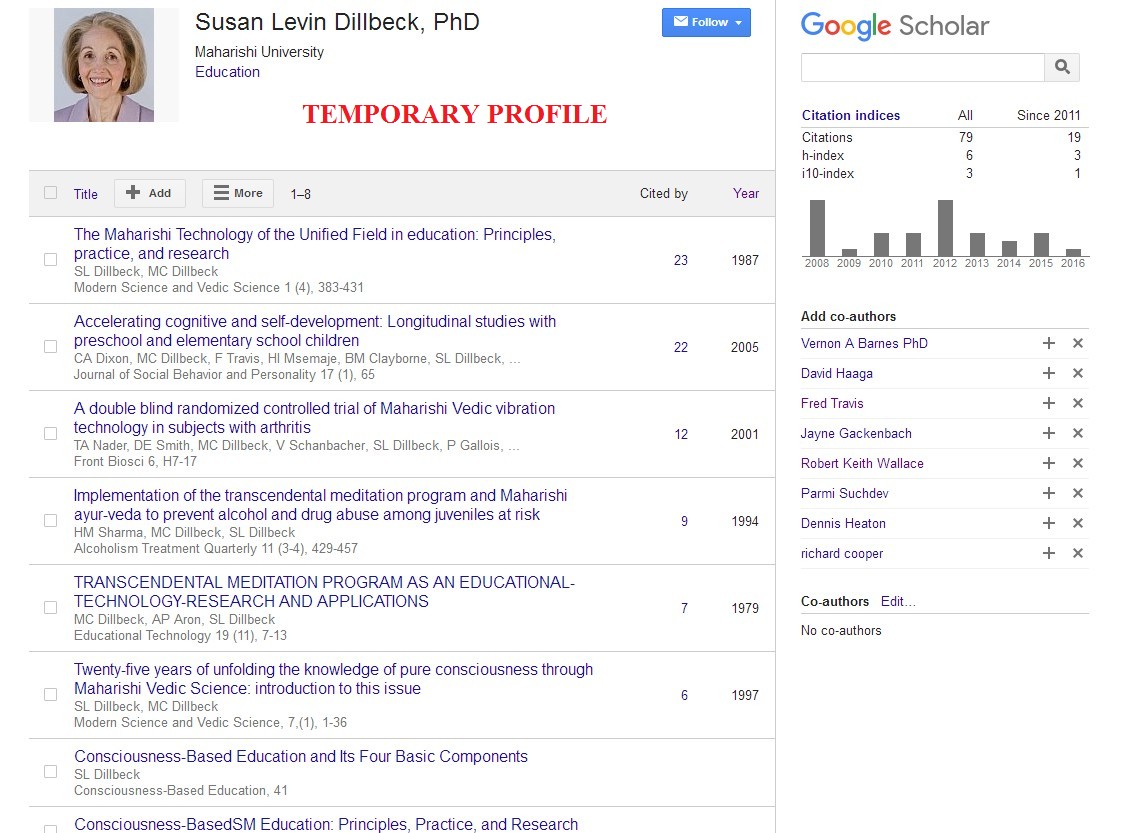Viewport: 1143px width, 833px height.
Task: Add Parmi Suchdev with plus icon
Action: tap(1049, 493)
